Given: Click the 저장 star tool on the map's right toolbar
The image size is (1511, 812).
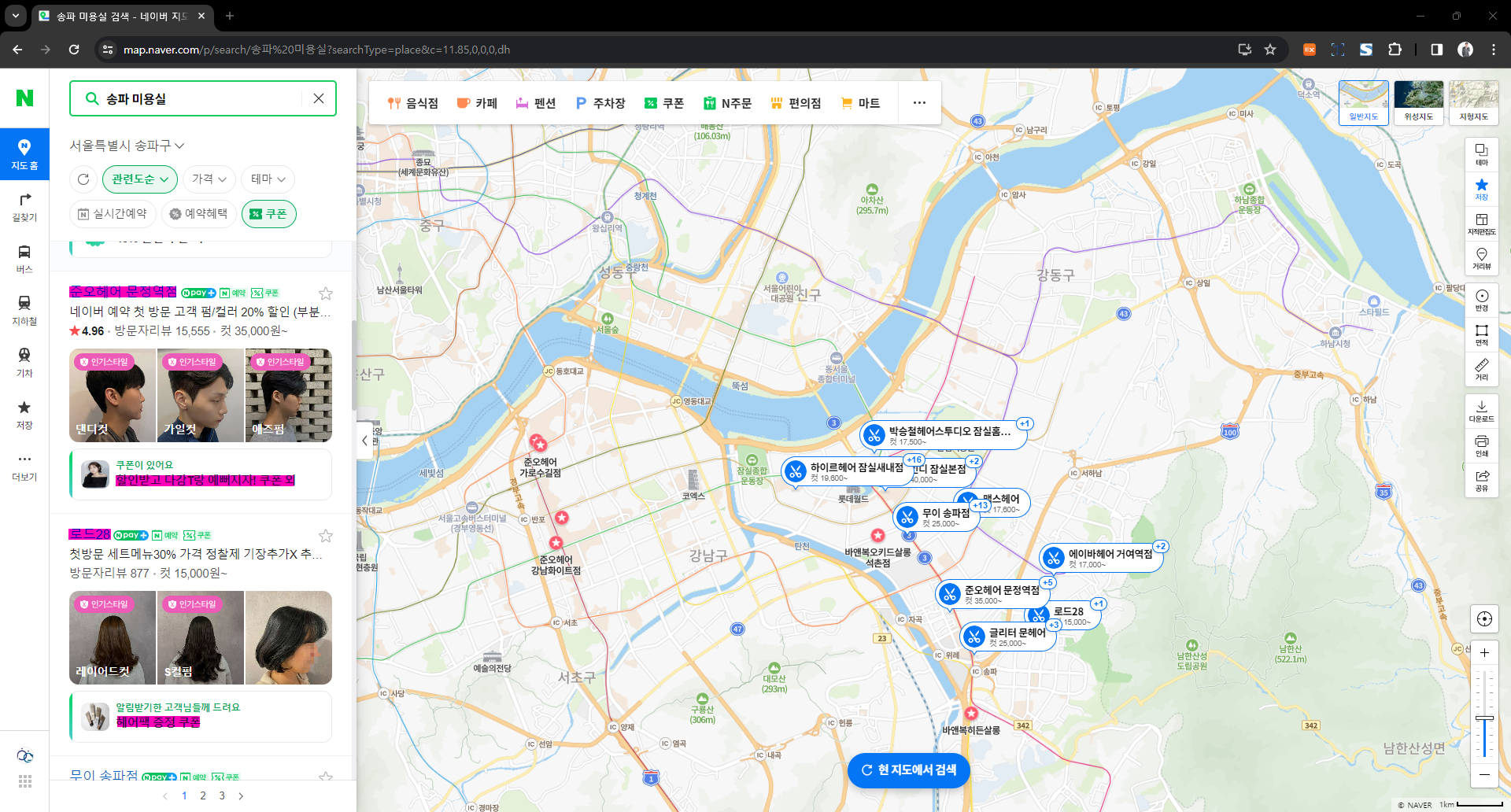Looking at the screenshot, I should pos(1482,189).
